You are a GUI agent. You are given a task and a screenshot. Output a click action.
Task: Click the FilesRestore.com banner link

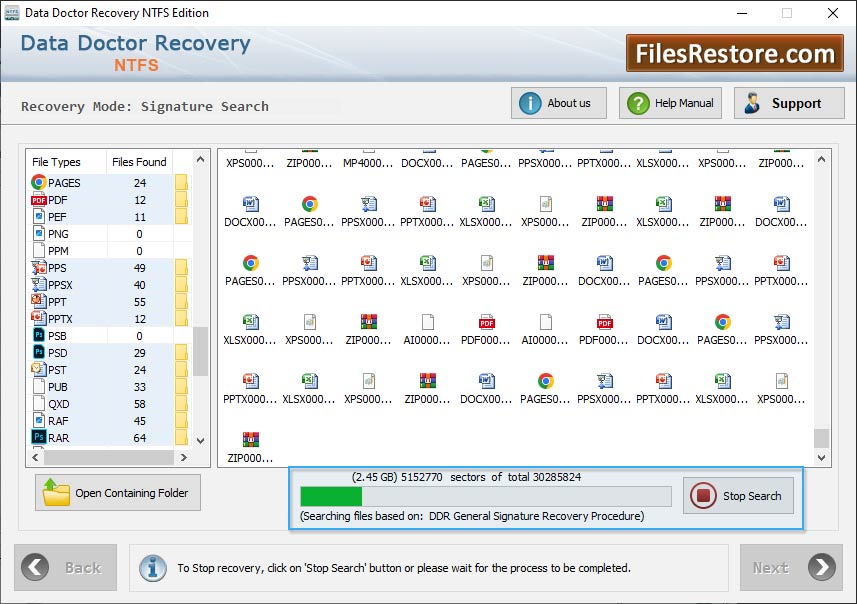[x=735, y=53]
